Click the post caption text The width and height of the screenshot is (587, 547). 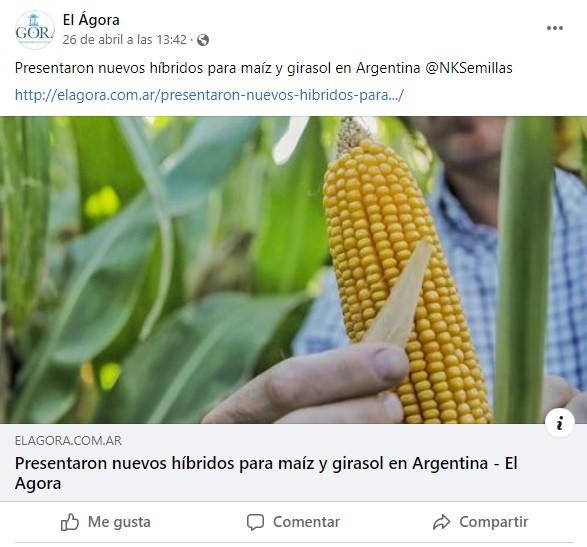click(264, 68)
